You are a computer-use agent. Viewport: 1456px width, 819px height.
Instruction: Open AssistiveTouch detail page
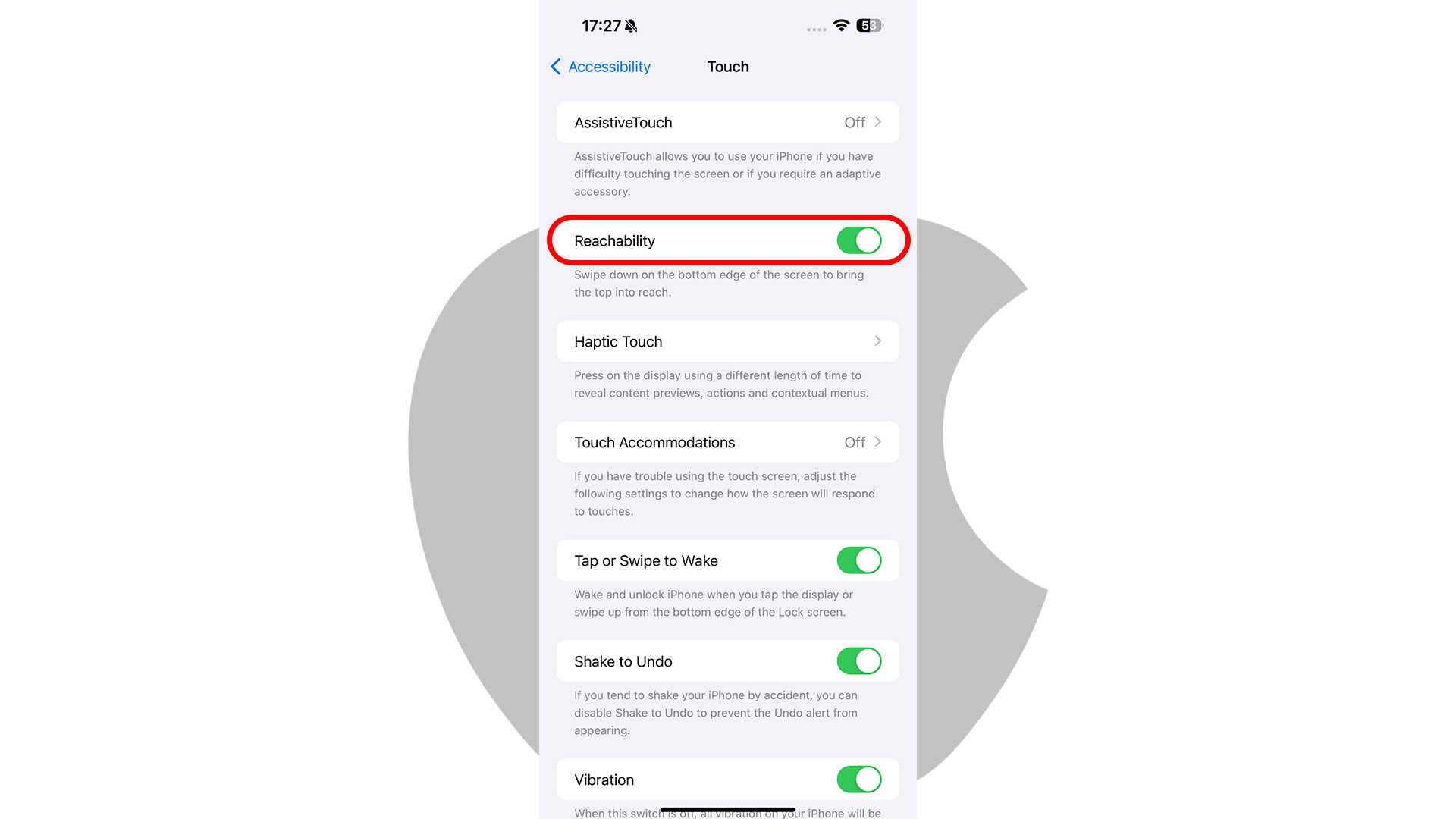(x=727, y=122)
